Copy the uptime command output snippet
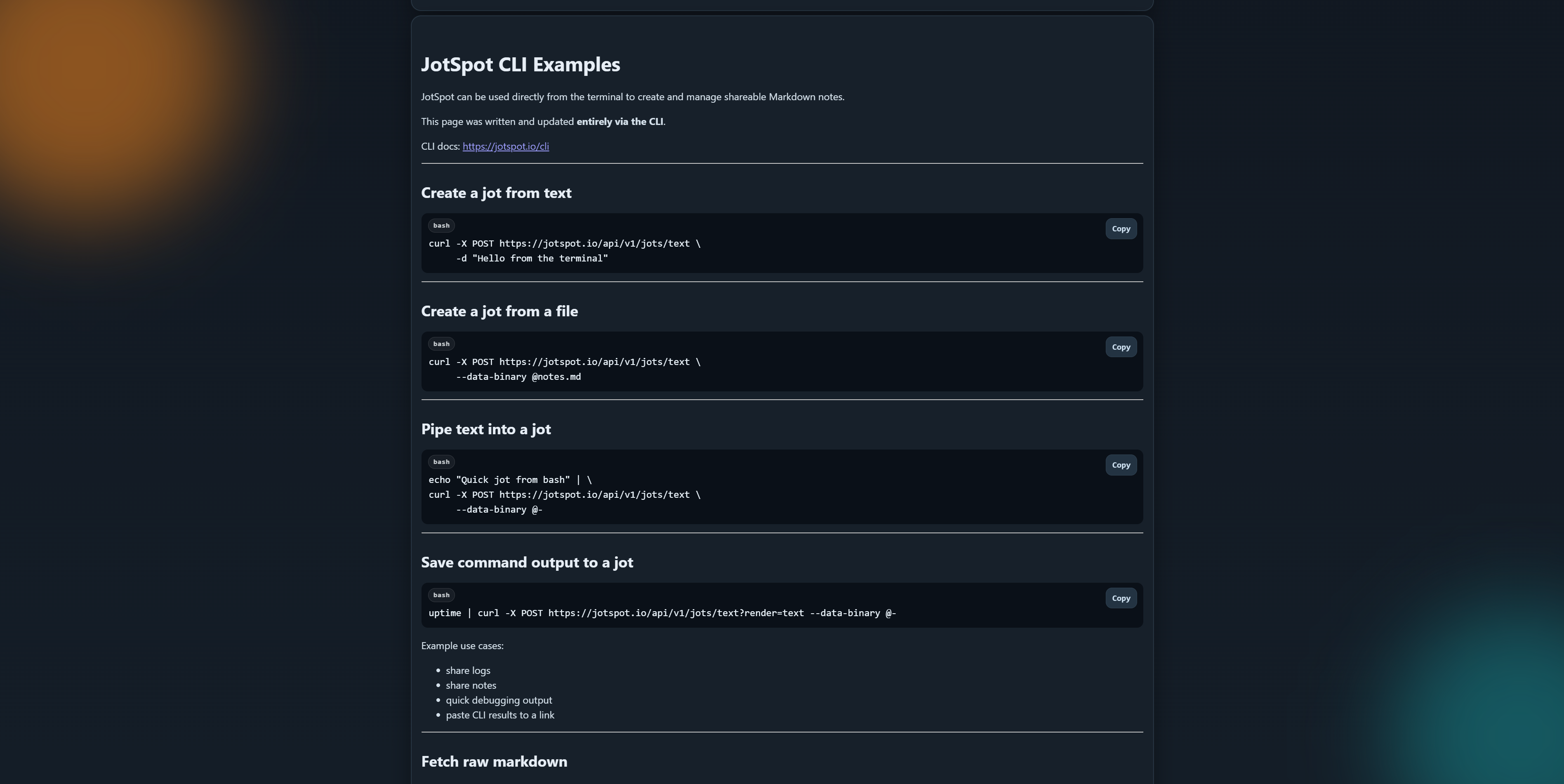 click(1120, 598)
